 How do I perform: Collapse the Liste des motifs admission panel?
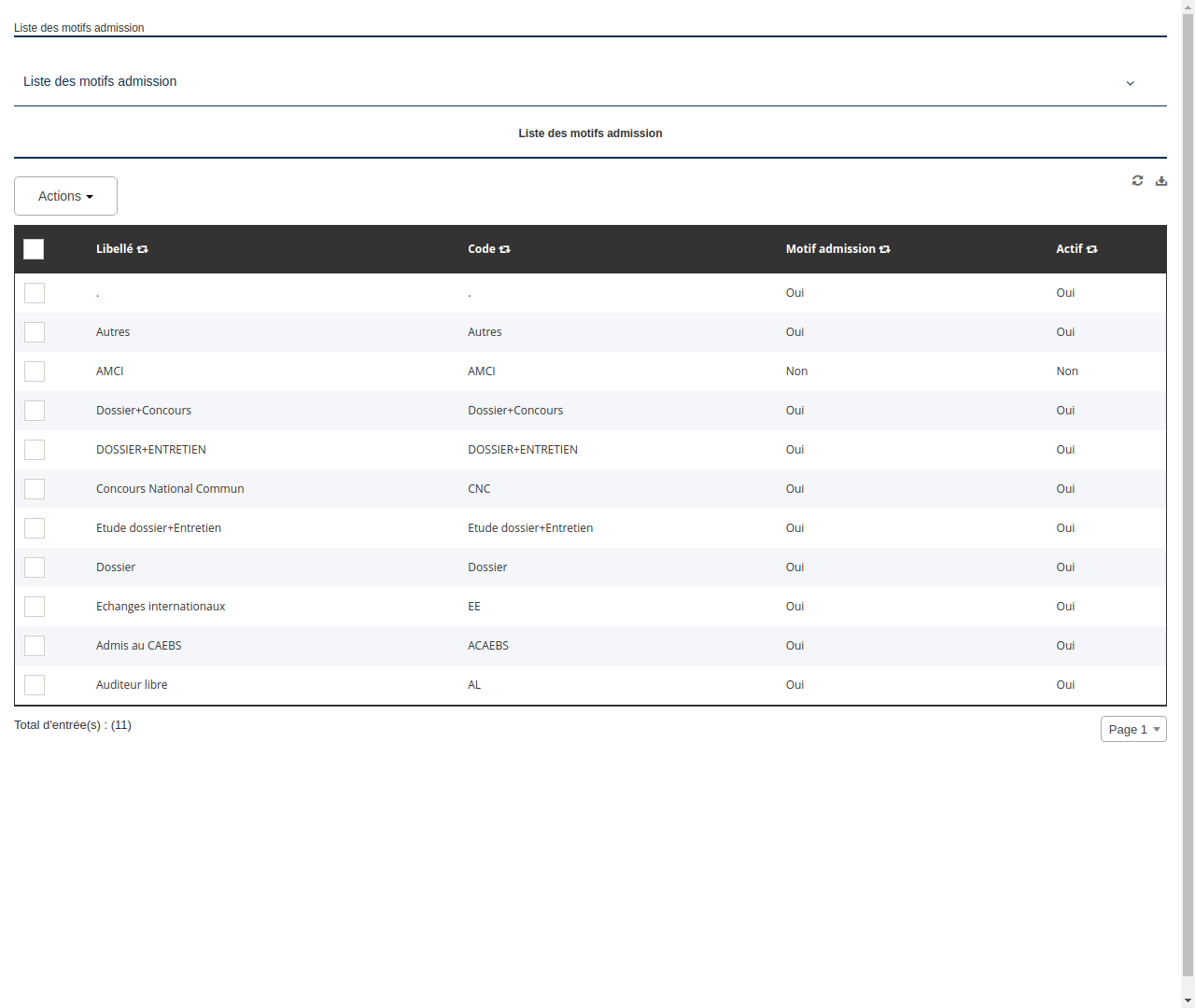[x=1130, y=82]
